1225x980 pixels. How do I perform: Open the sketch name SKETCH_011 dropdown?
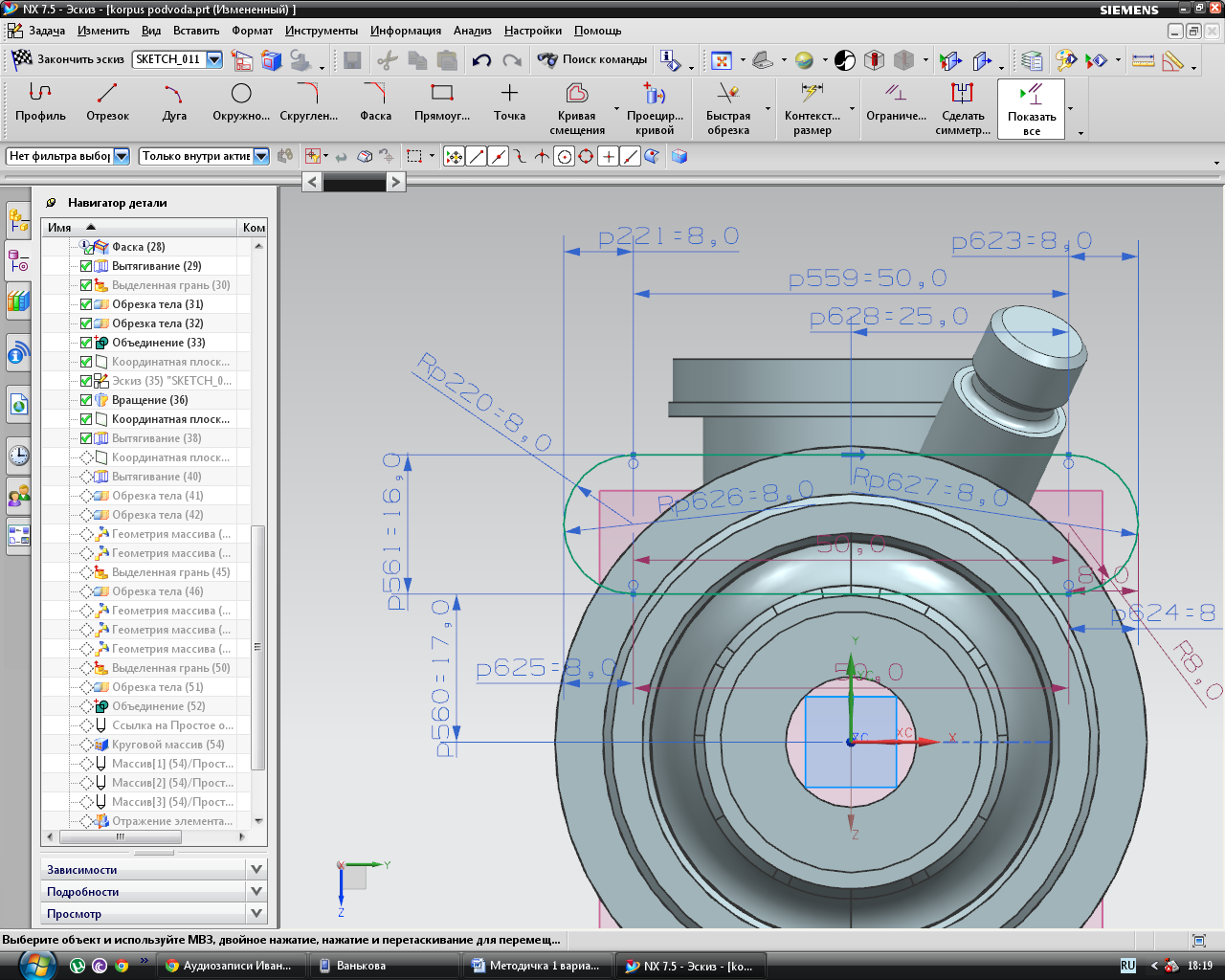point(214,59)
